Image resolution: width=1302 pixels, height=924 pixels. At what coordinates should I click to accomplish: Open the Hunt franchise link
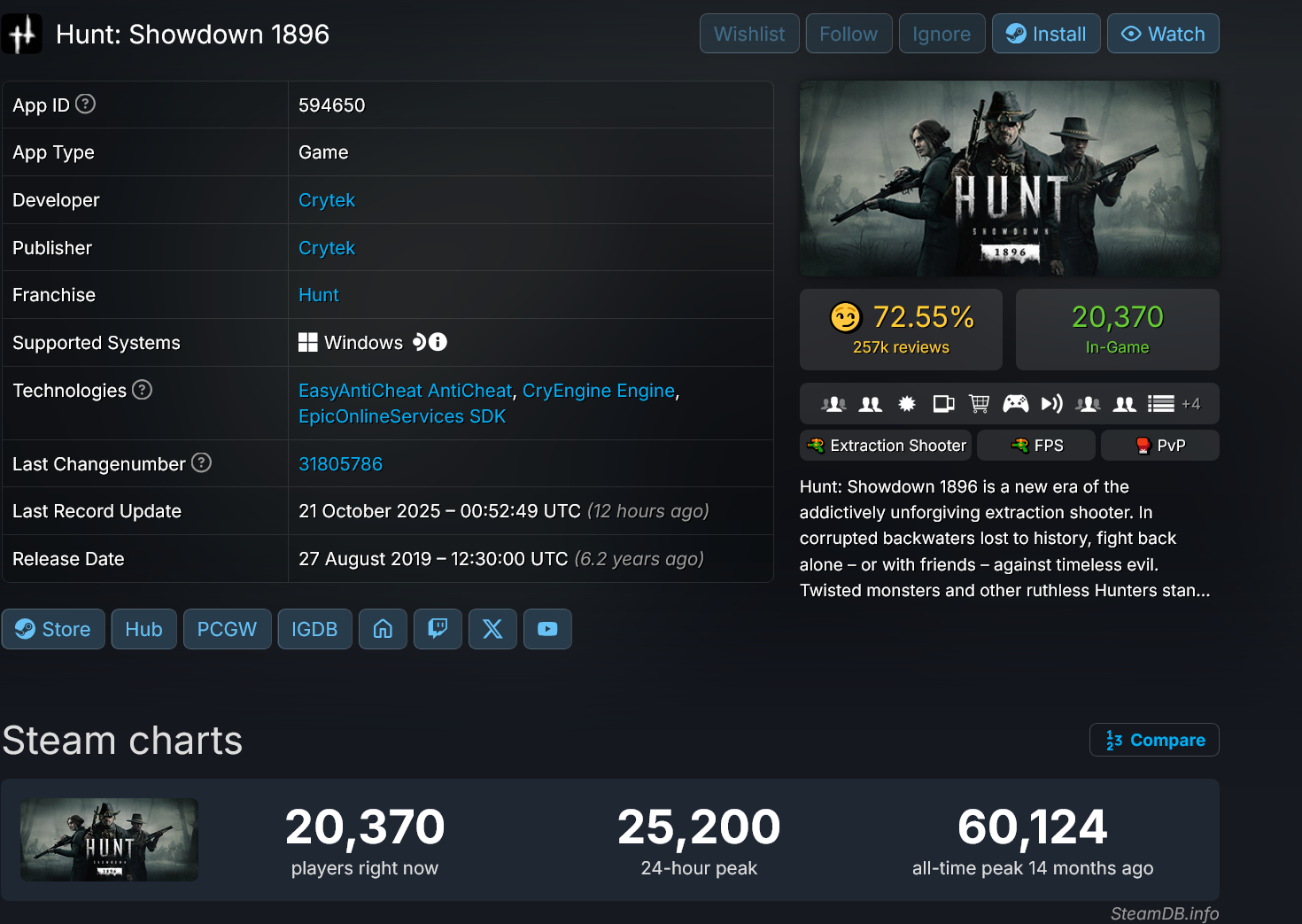point(319,295)
